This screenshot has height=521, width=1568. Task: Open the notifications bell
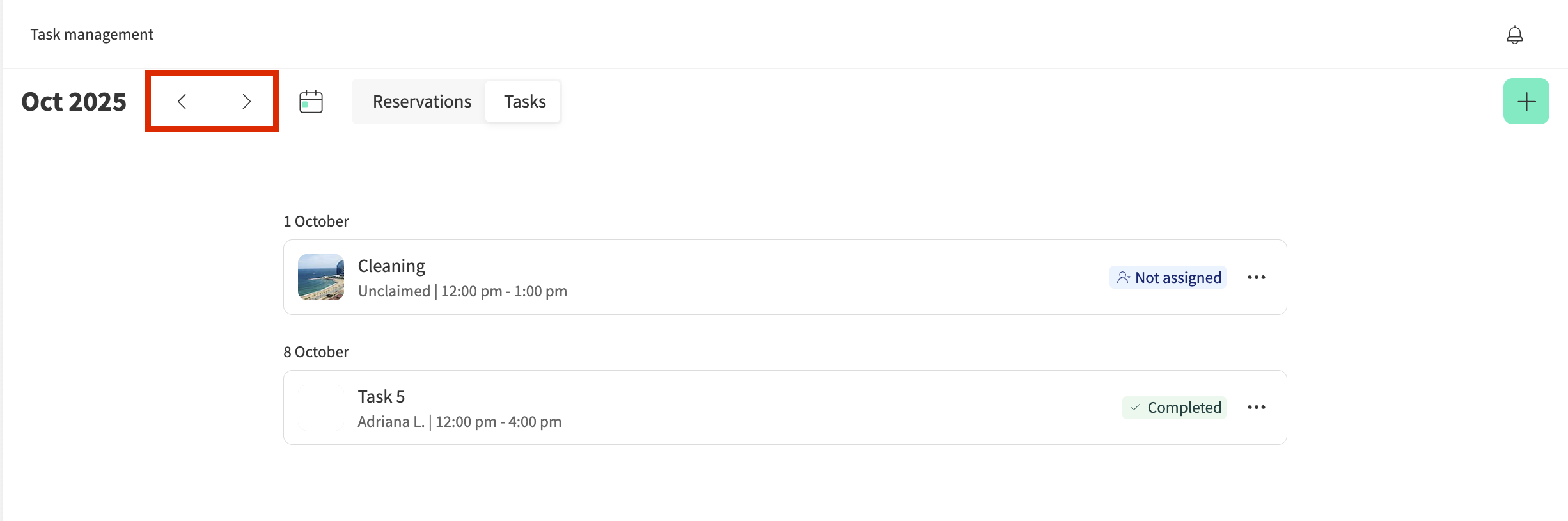click(x=1514, y=35)
